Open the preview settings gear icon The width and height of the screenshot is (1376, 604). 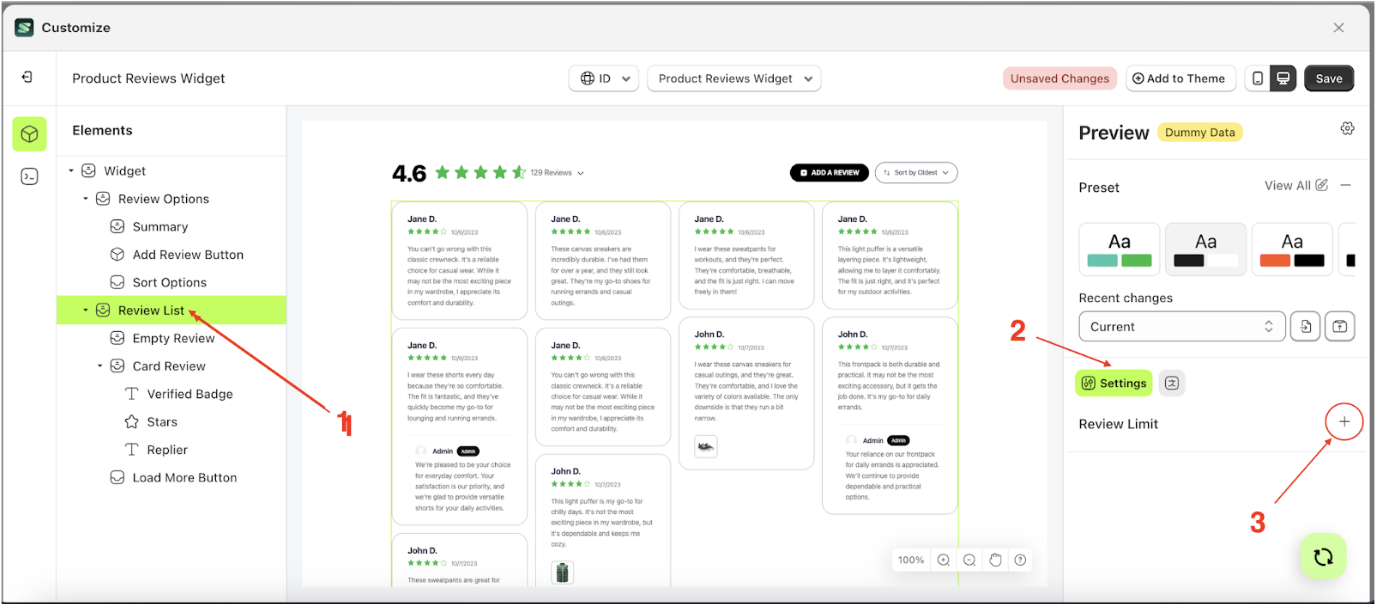[x=1347, y=128]
